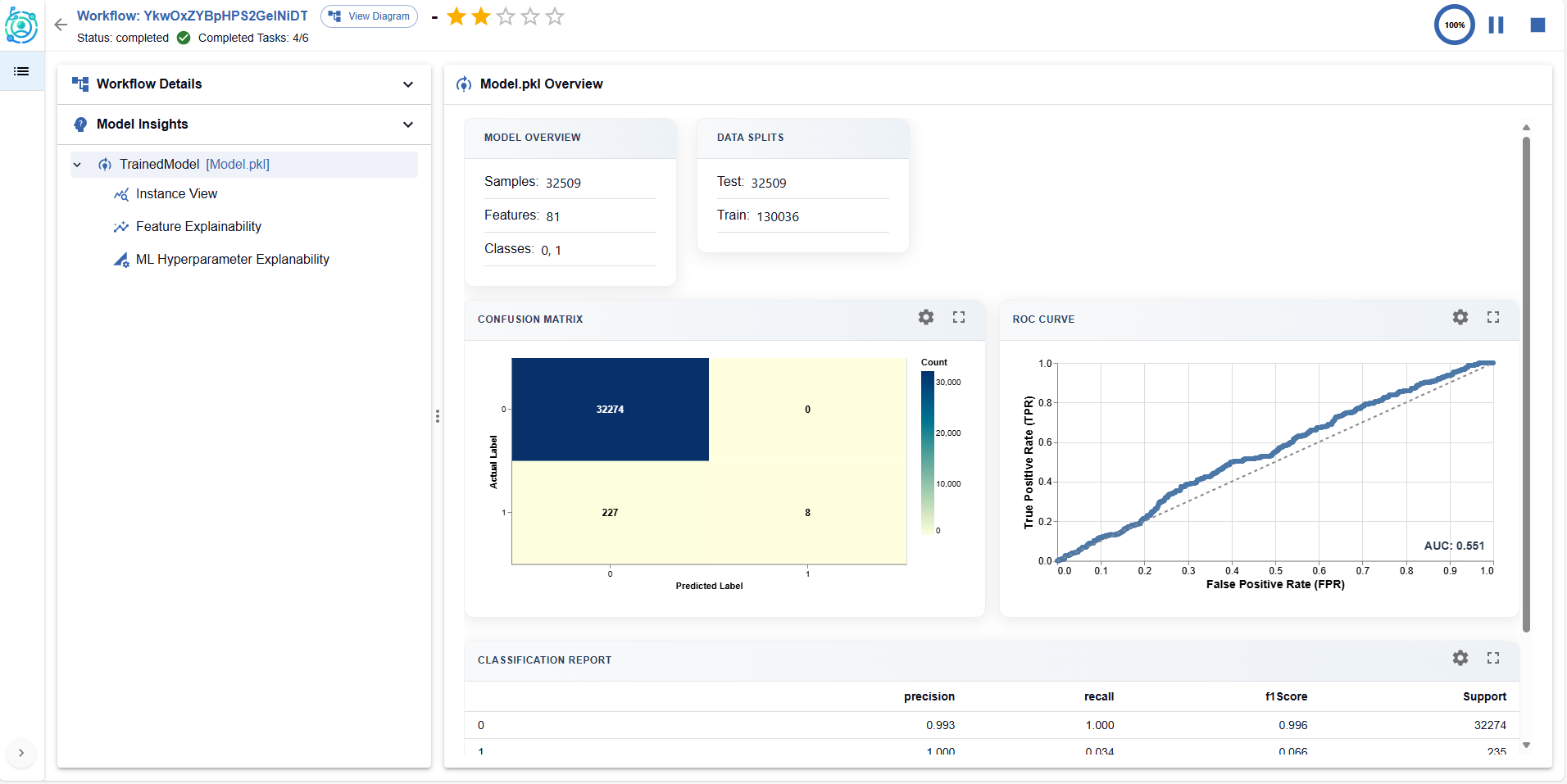Open the Classification Report settings gear
This screenshot has width=1567, height=784.
(1460, 658)
